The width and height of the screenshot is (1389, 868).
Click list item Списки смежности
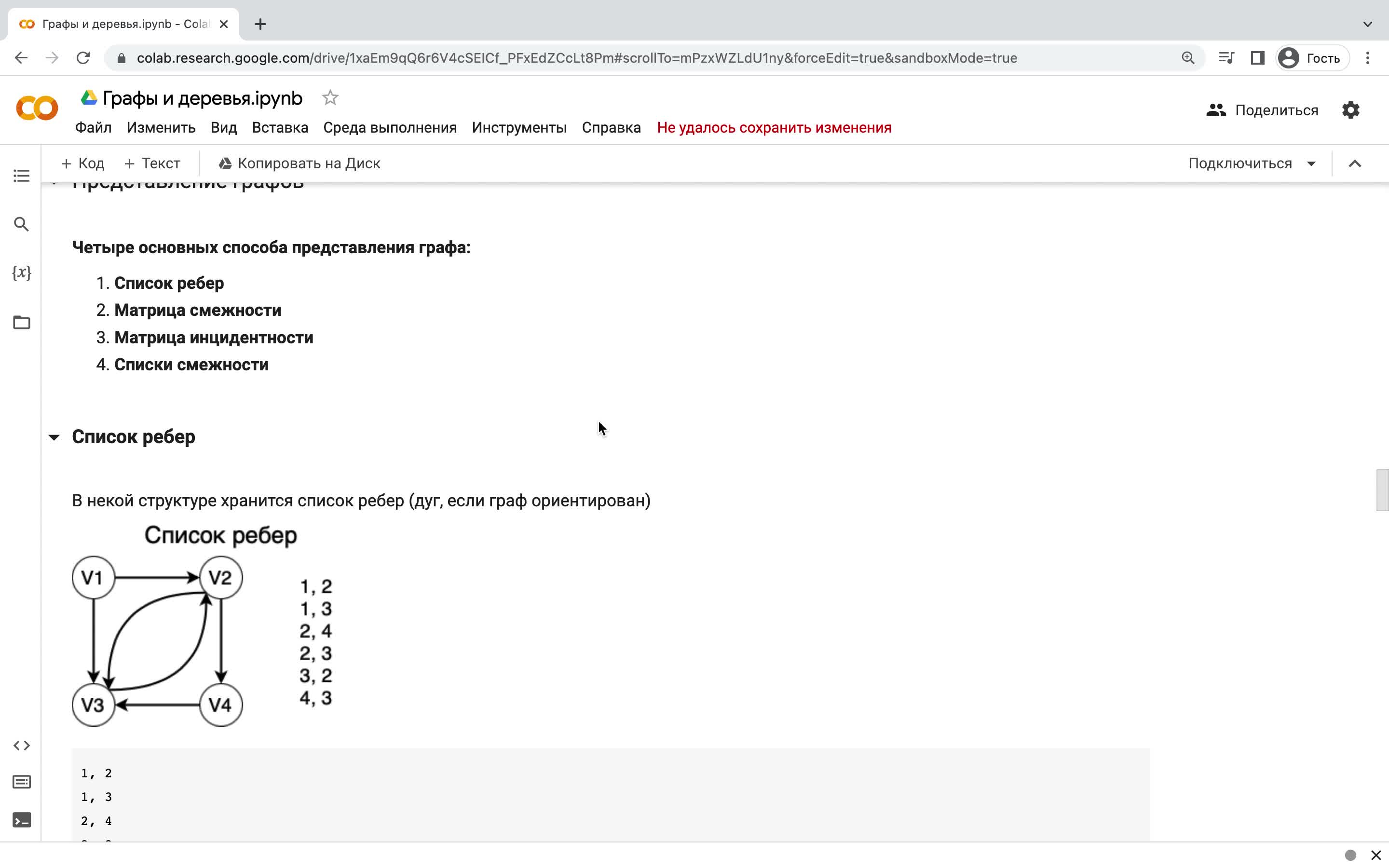[x=191, y=365]
